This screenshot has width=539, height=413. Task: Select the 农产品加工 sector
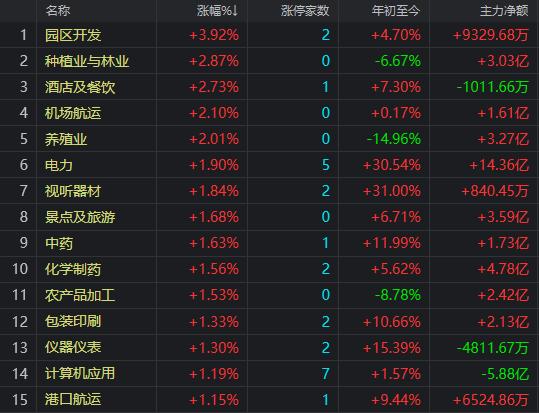(x=80, y=295)
